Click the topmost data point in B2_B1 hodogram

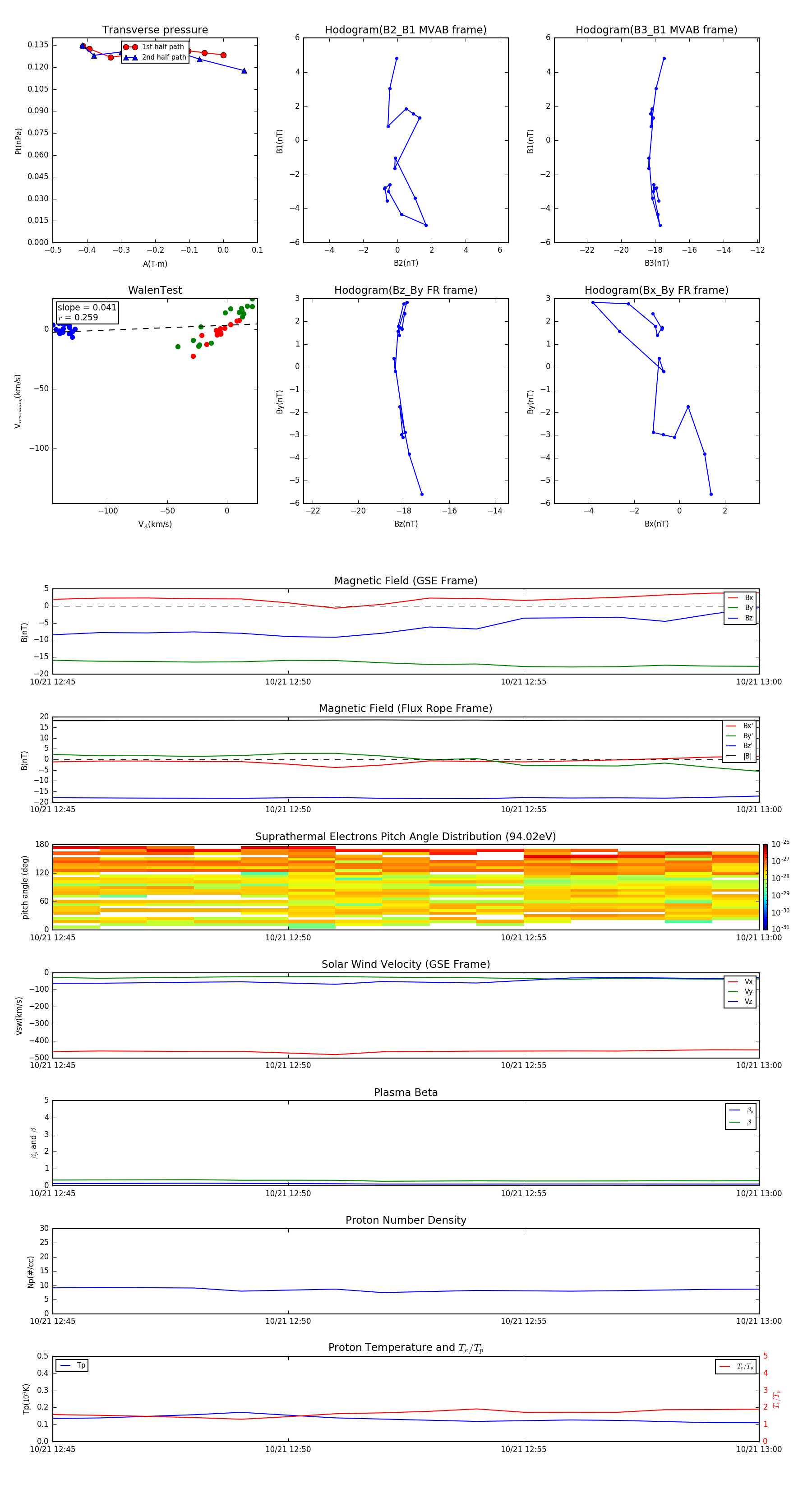coord(397,58)
